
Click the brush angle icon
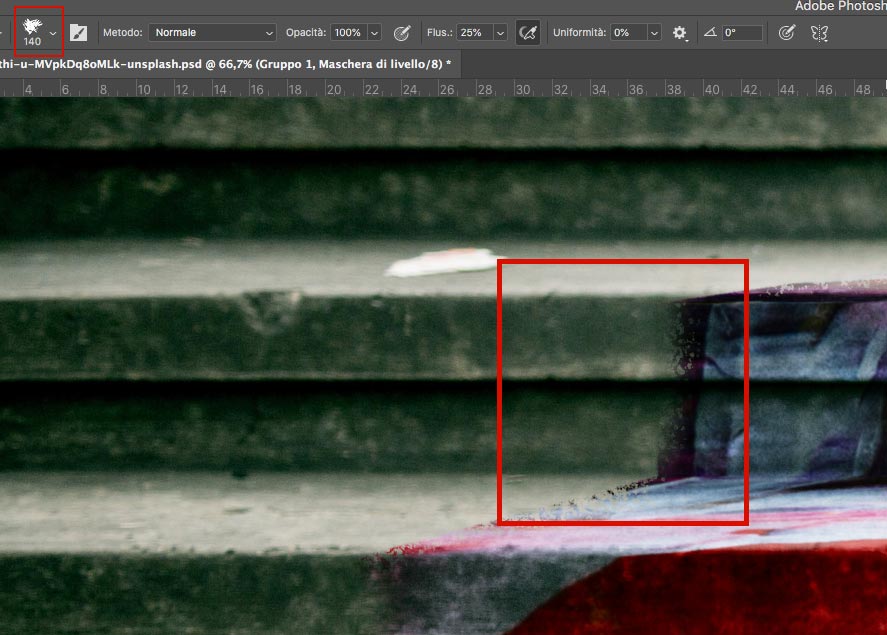point(710,32)
